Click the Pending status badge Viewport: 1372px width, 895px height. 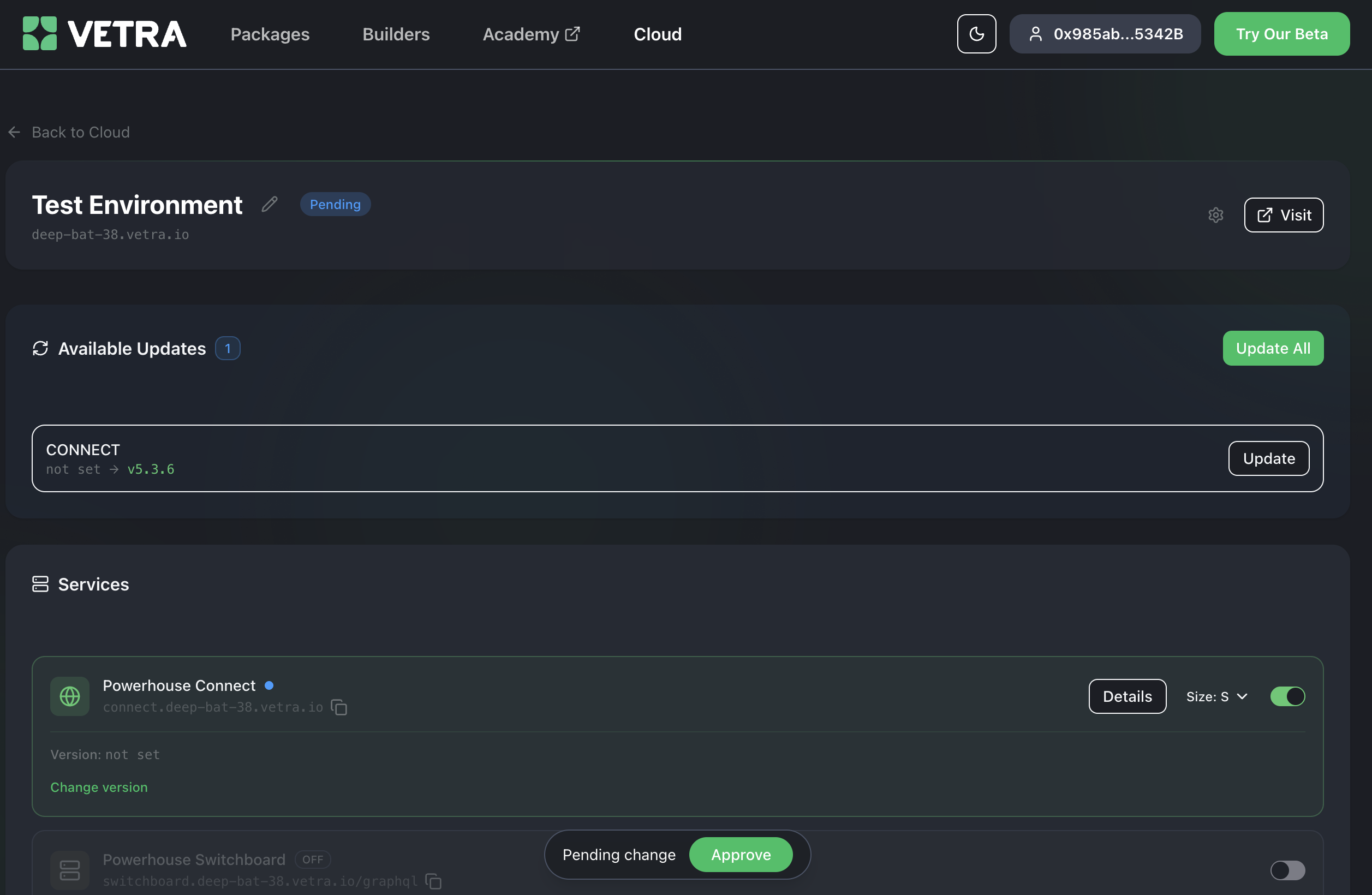[335, 204]
